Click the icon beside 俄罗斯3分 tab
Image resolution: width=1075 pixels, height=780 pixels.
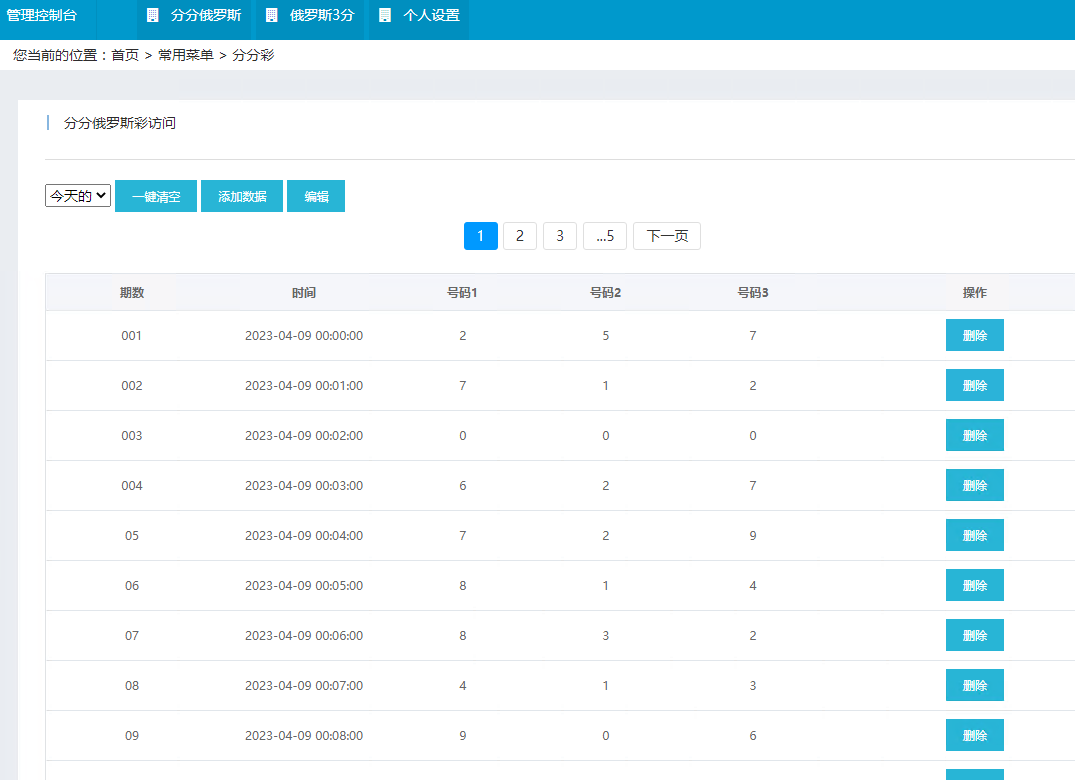coord(271,15)
